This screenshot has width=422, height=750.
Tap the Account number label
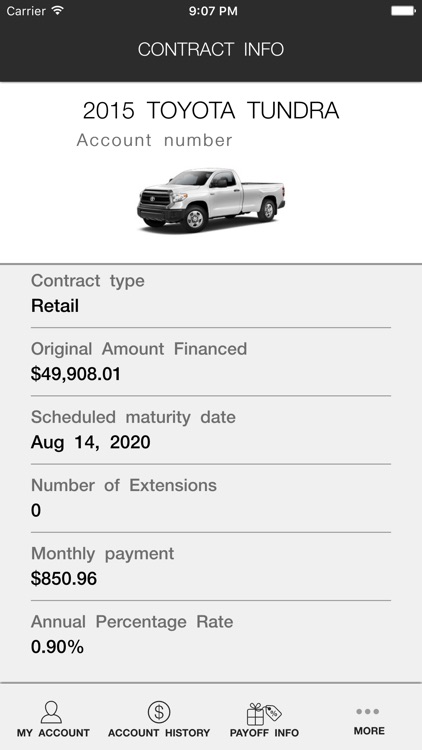[x=155, y=140]
